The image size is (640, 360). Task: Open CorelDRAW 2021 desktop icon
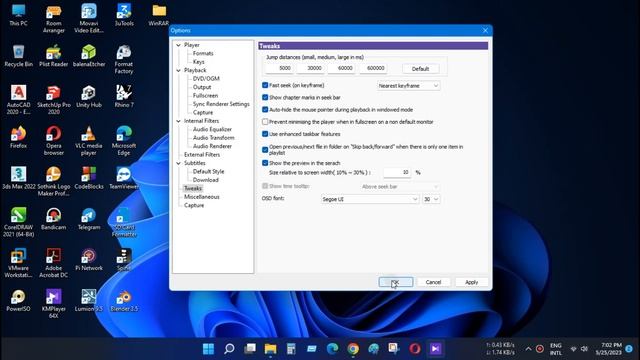[18, 222]
